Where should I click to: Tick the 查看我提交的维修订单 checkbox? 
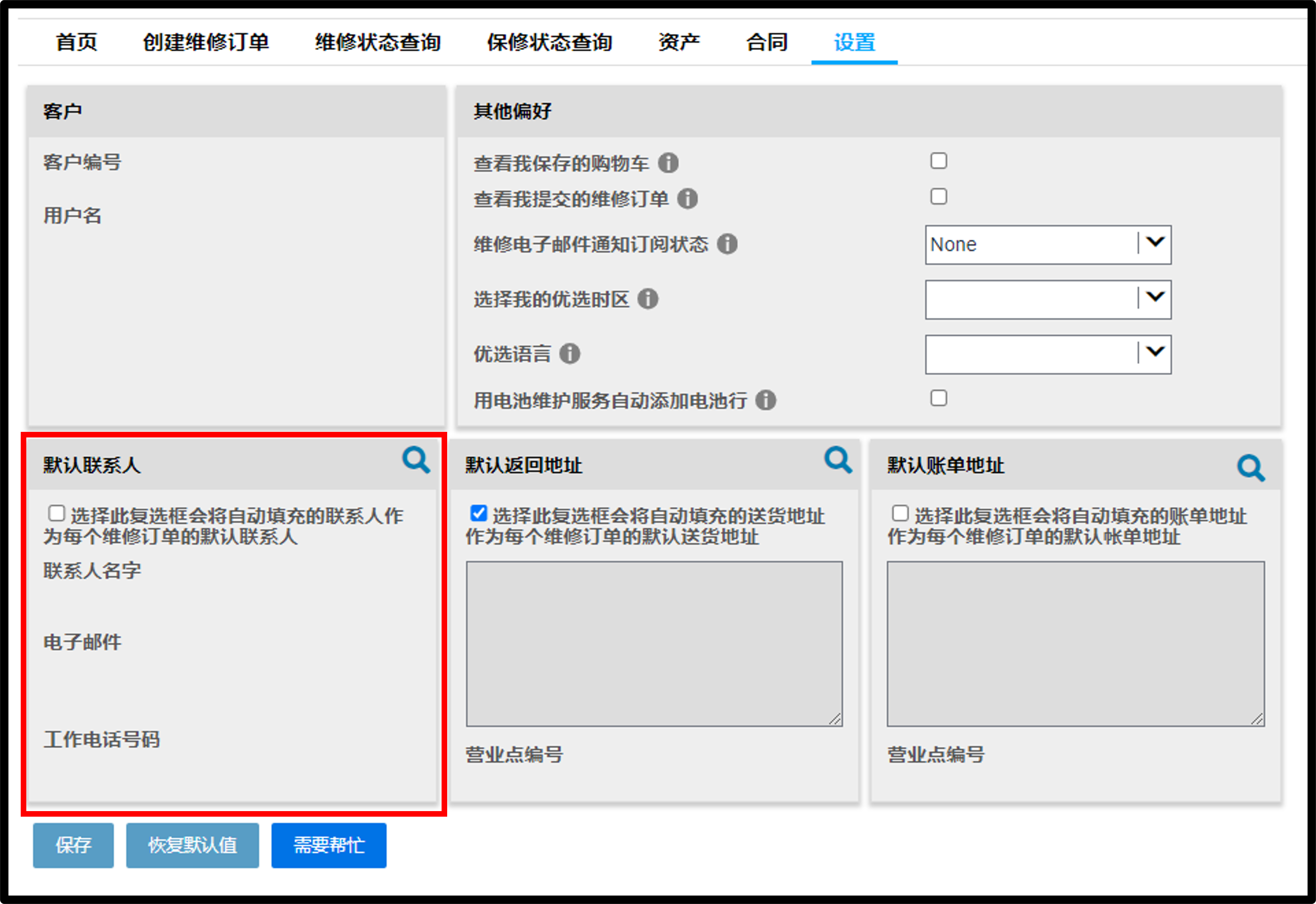coord(939,197)
